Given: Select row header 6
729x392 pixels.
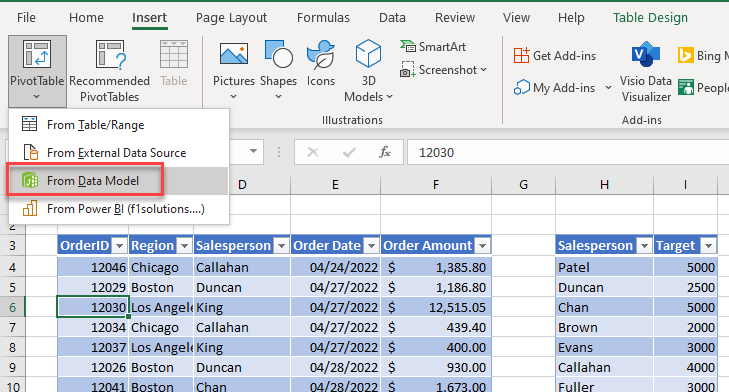Looking at the screenshot, I should tap(13, 307).
